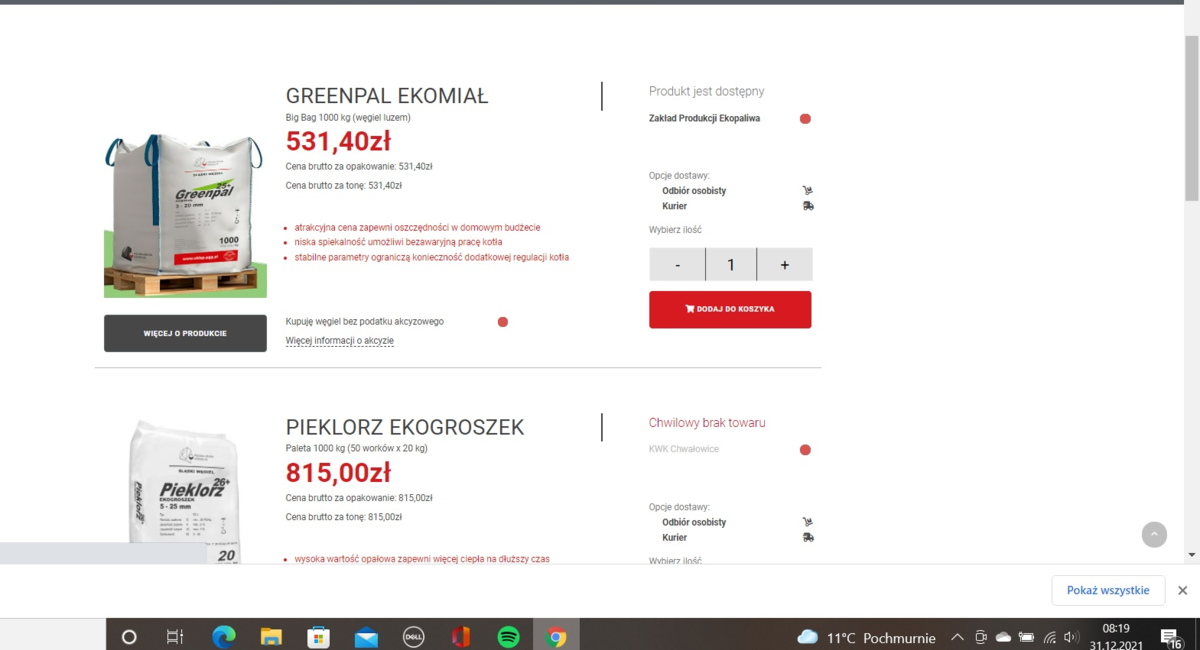Select Zakład Produkcji Ekopaliwa radio button
The width and height of the screenshot is (1200, 650).
coord(805,119)
